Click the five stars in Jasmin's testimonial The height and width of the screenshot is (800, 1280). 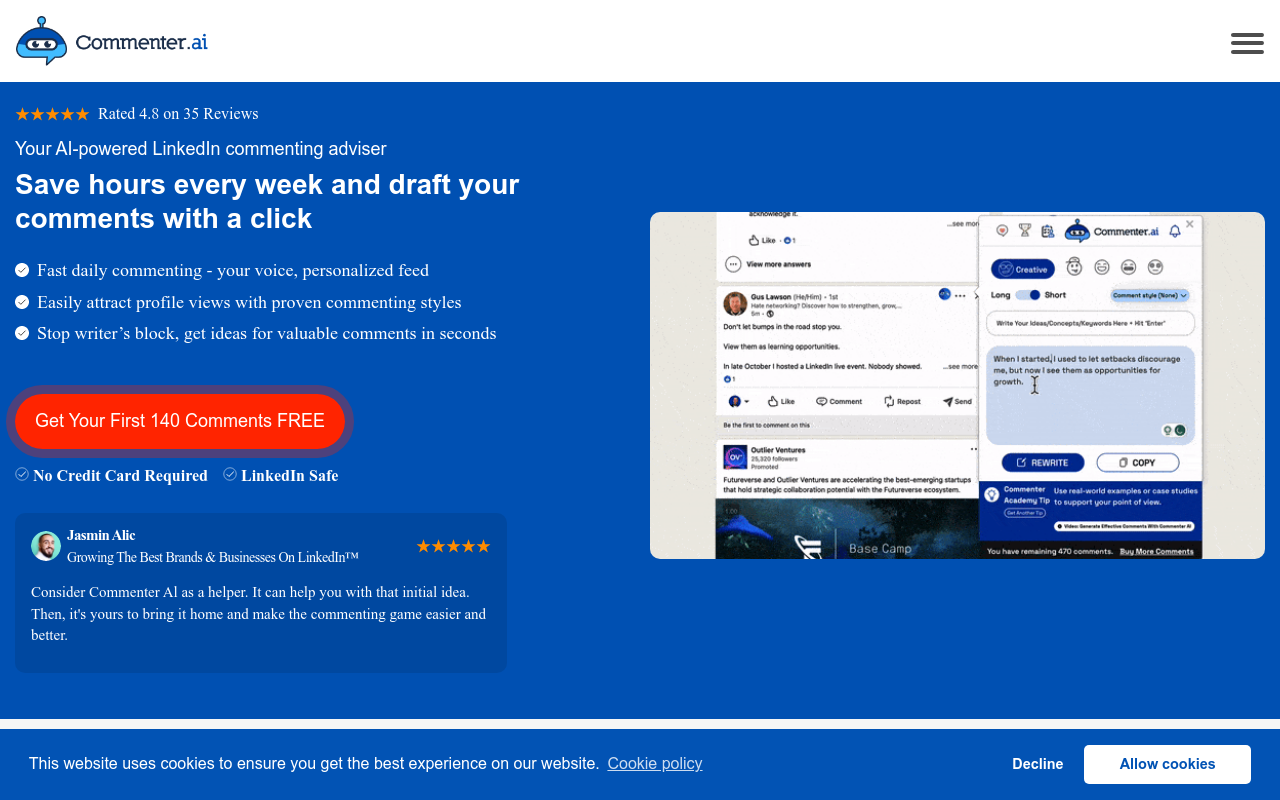coord(453,546)
